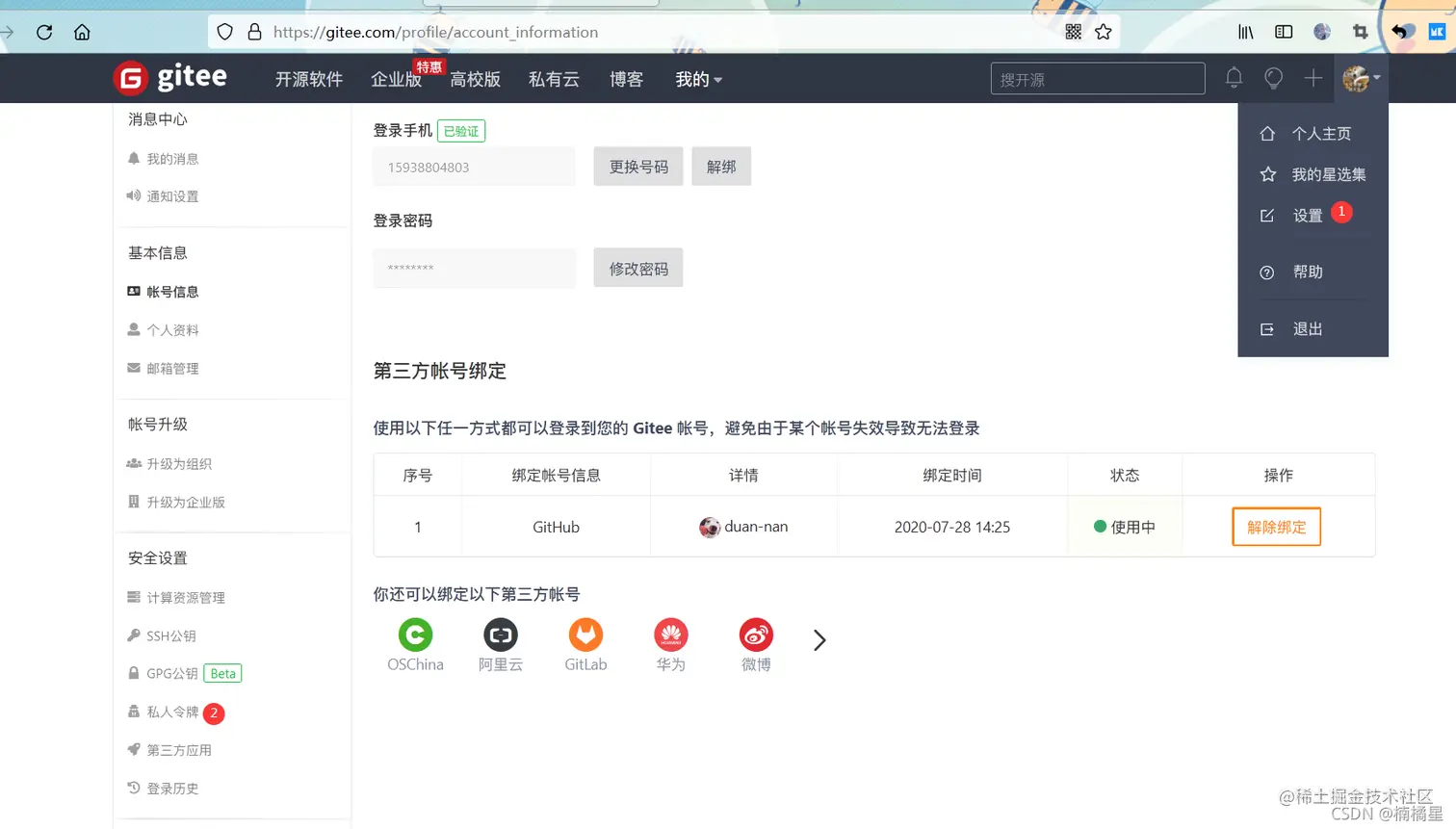Click the browser reload icon
The width and height of the screenshot is (1456, 829).
pyautogui.click(x=43, y=31)
